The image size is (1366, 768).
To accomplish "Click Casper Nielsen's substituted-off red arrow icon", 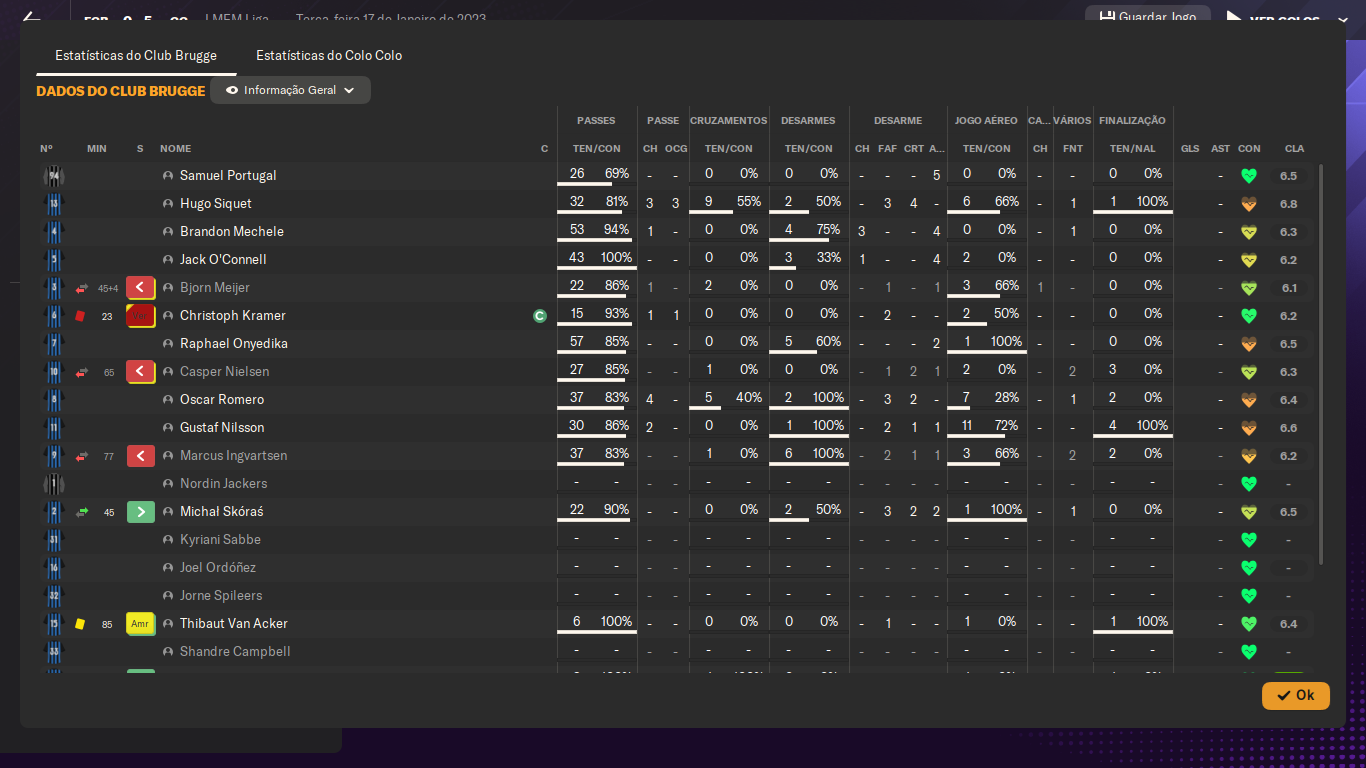I will pyautogui.click(x=140, y=372).
